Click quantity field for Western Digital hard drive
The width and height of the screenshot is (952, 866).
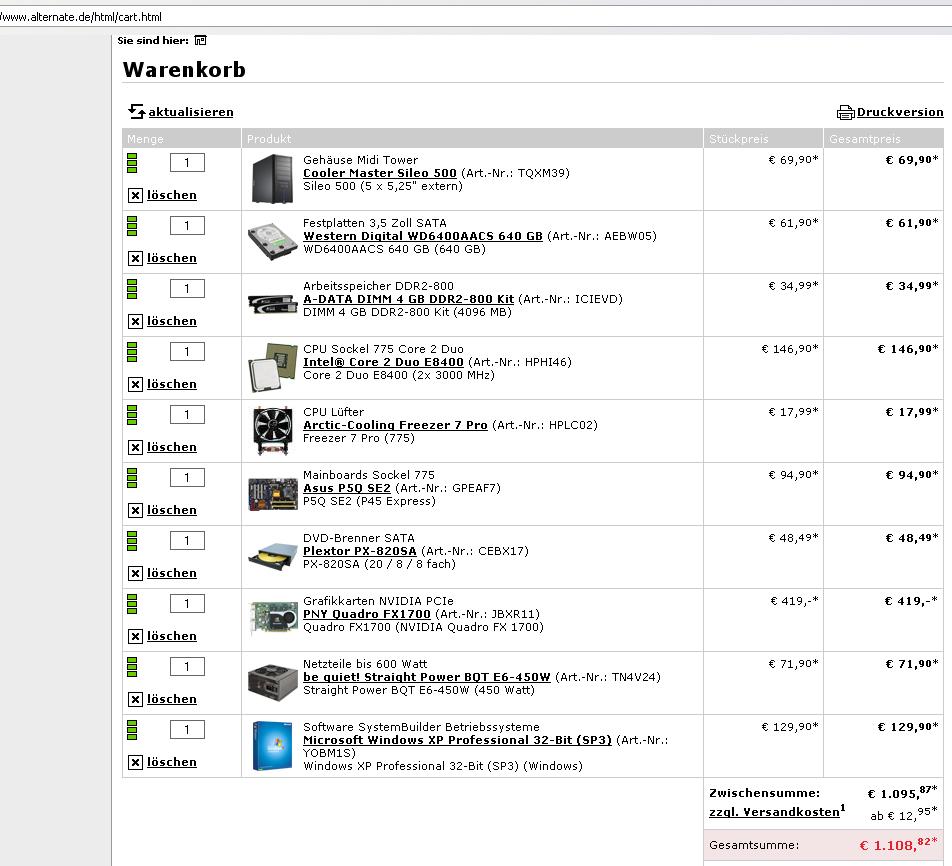click(x=187, y=226)
